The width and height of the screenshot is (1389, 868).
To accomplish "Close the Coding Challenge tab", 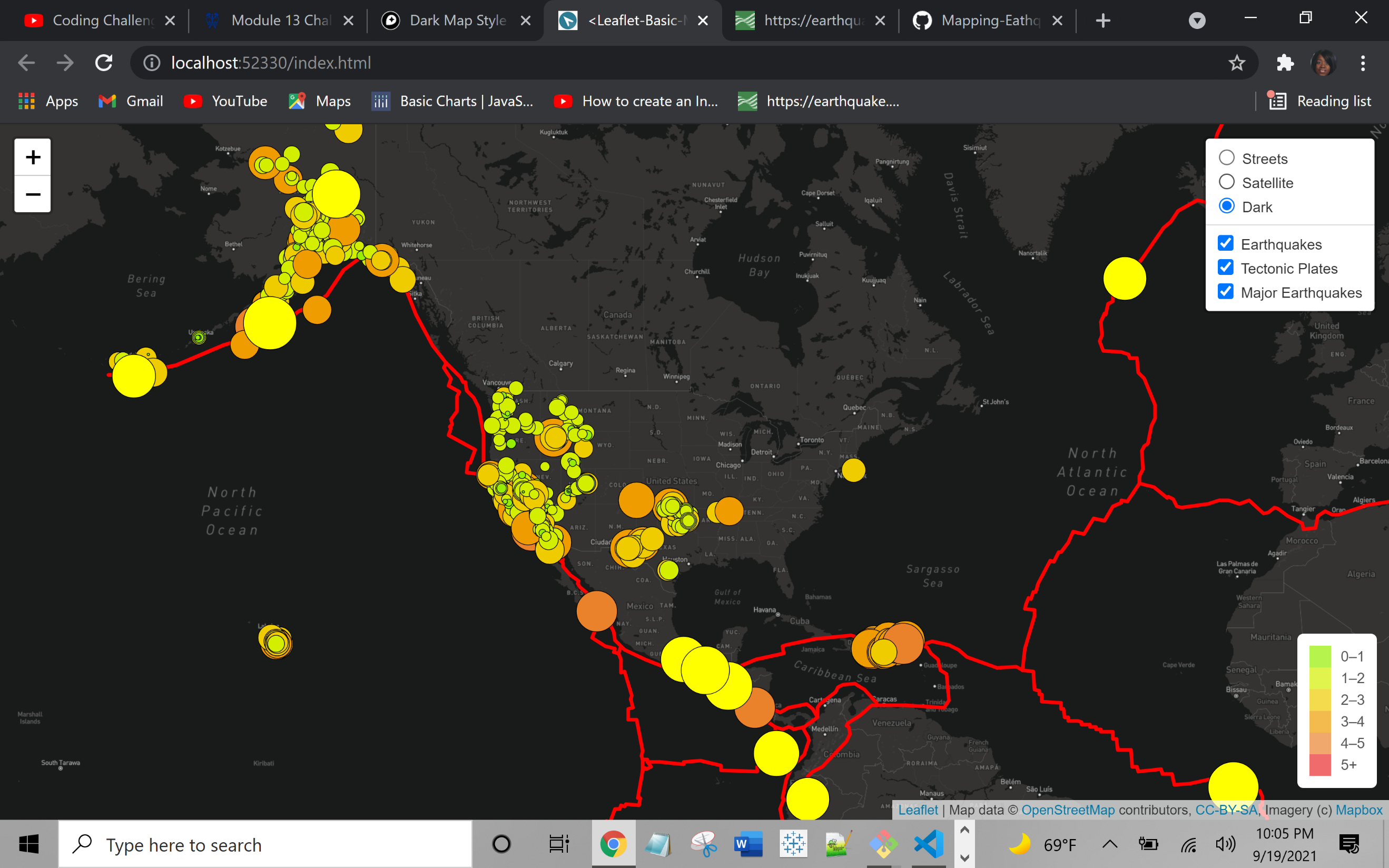I will pos(170,21).
